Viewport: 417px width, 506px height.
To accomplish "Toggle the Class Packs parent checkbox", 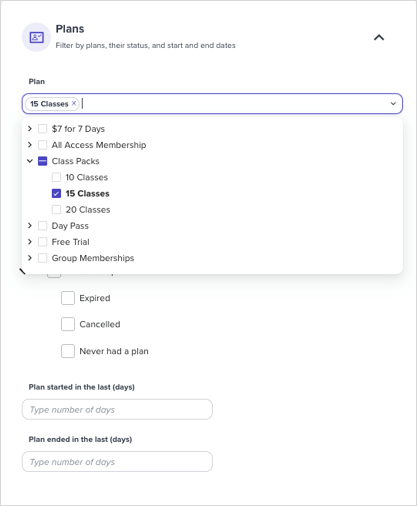I will [43, 161].
